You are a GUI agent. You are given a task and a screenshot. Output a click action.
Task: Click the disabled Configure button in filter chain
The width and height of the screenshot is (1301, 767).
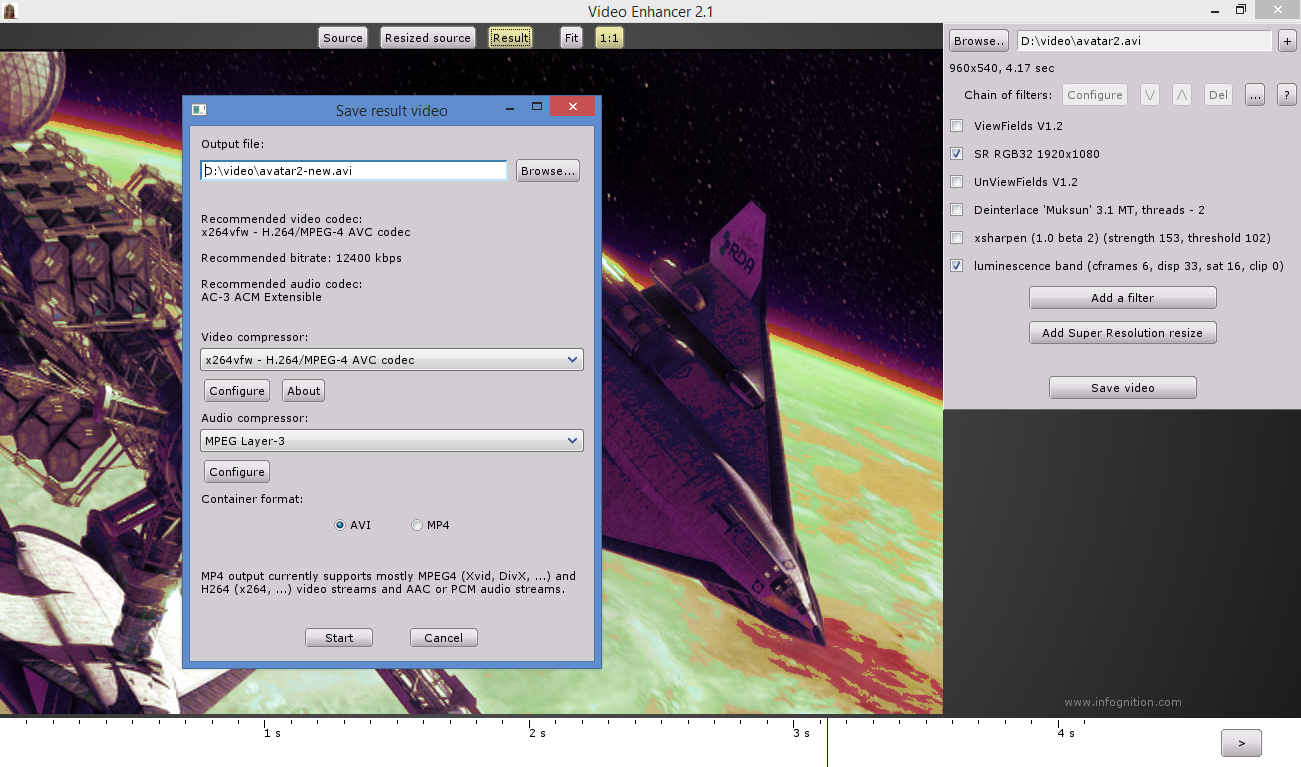(x=1095, y=95)
